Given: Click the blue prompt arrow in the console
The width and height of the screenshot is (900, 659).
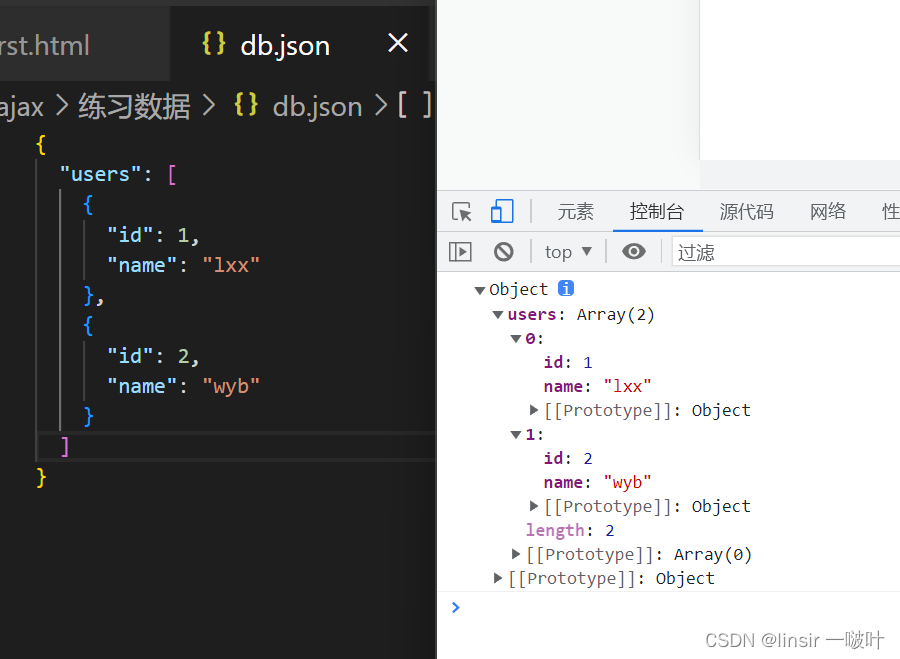Looking at the screenshot, I should (455, 607).
